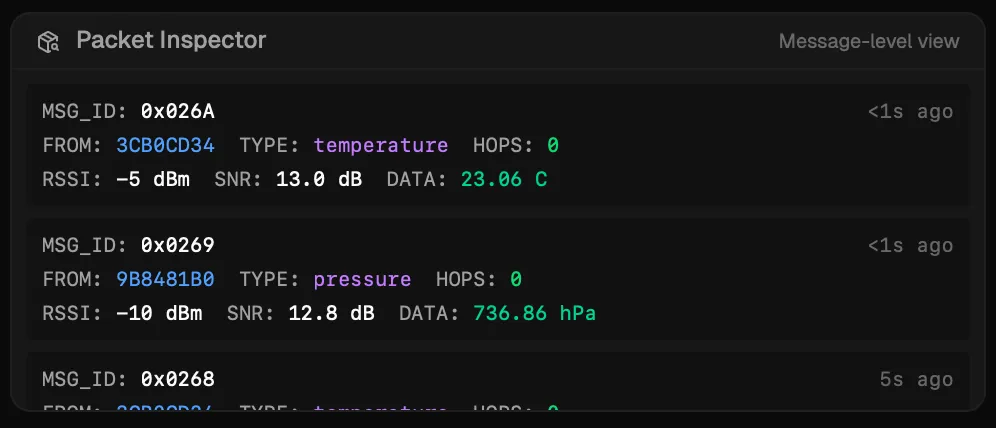
Task: Click the RSSI value -10 dBm
Action: 159,313
